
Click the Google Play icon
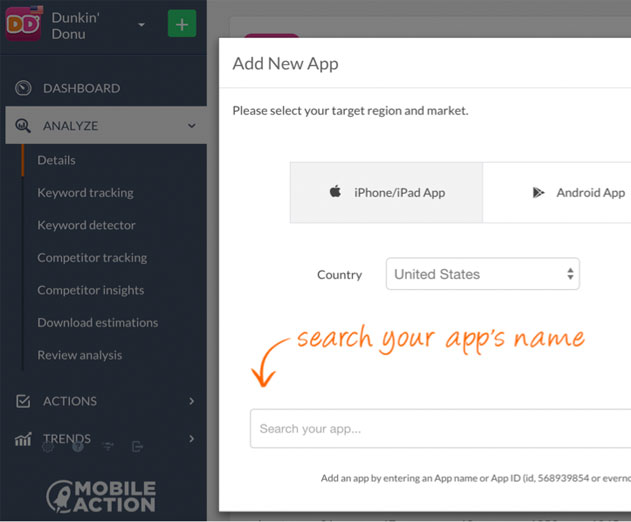pos(538,193)
